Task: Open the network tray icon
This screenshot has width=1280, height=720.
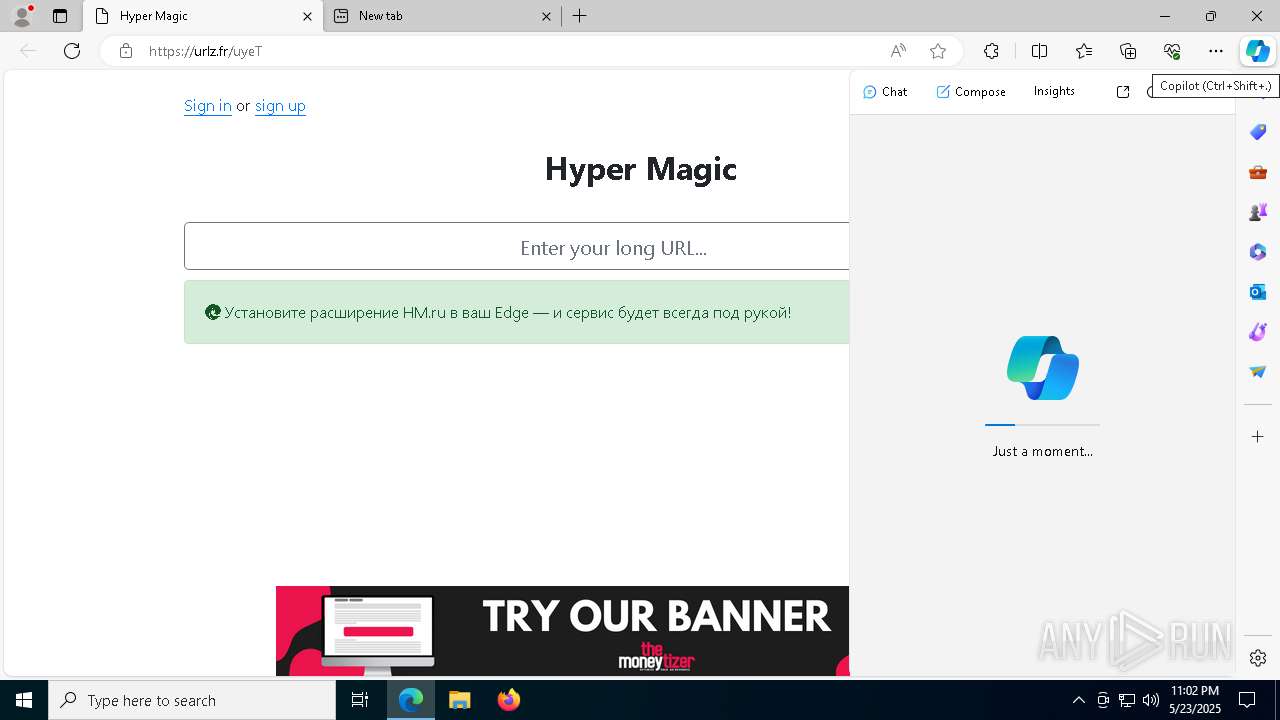Action: (1127, 700)
